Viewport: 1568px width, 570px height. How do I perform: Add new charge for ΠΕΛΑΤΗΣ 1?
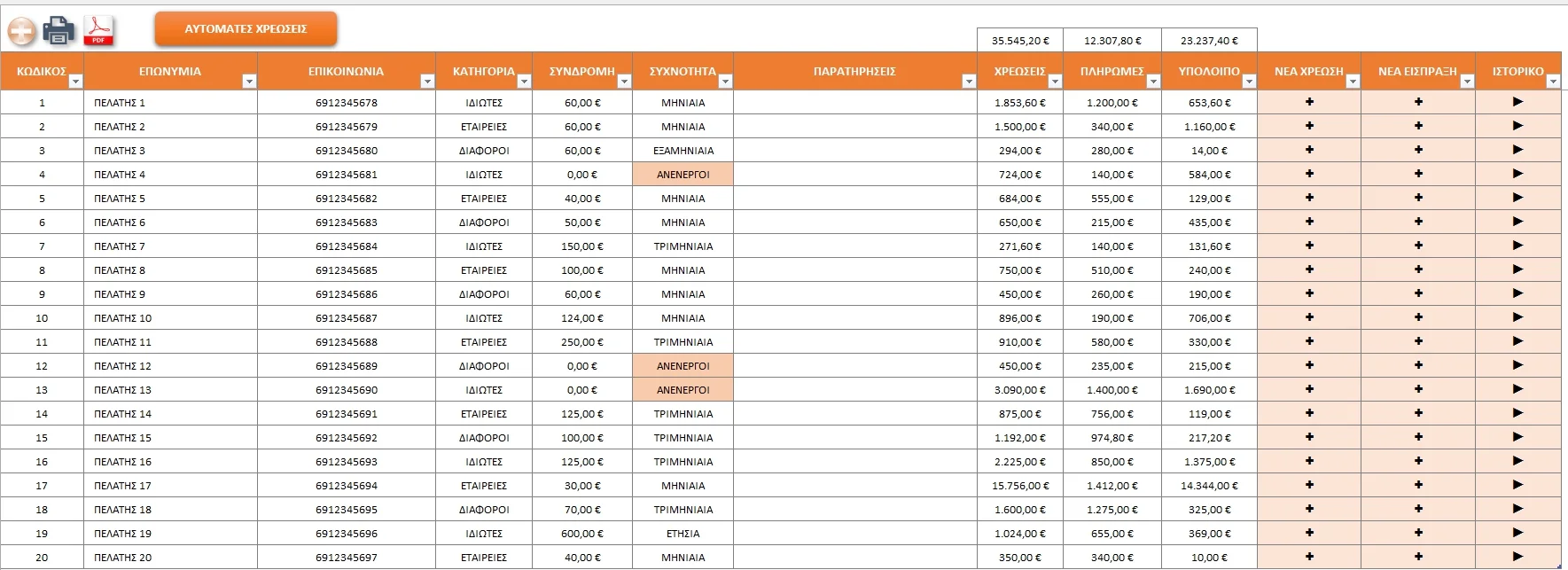pos(1309,102)
